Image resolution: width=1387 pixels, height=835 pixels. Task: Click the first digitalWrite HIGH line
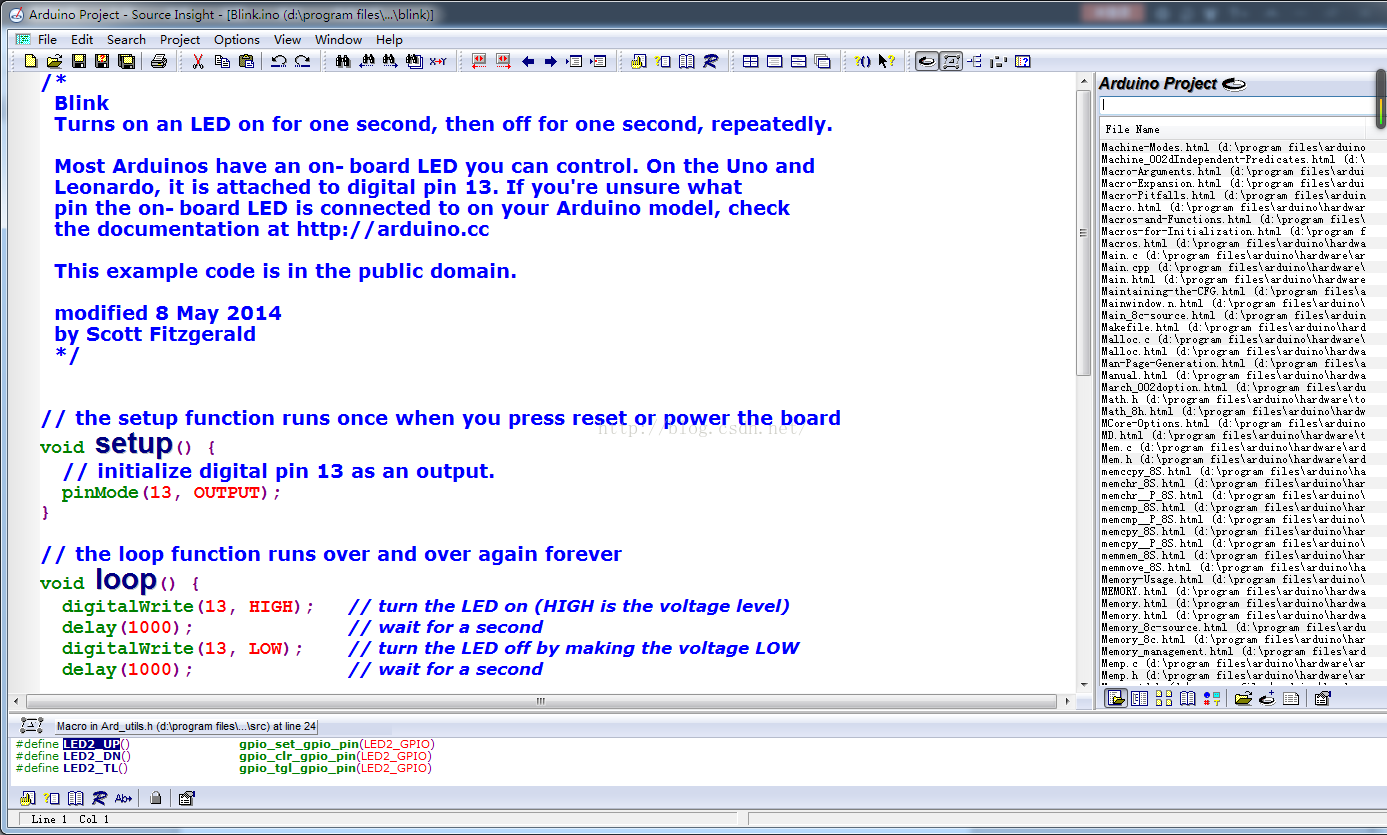[x=188, y=606]
